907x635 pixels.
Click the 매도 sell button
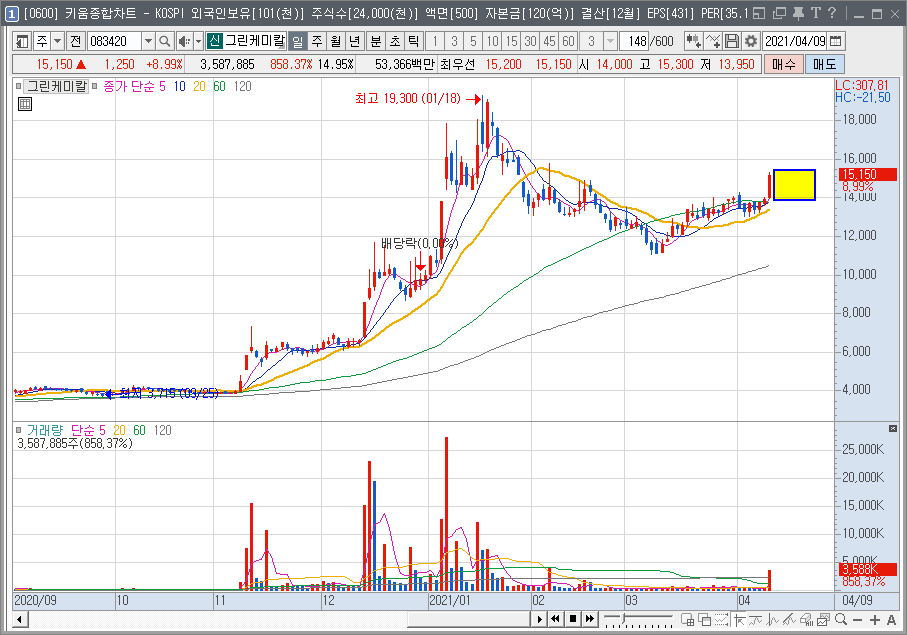(825, 64)
